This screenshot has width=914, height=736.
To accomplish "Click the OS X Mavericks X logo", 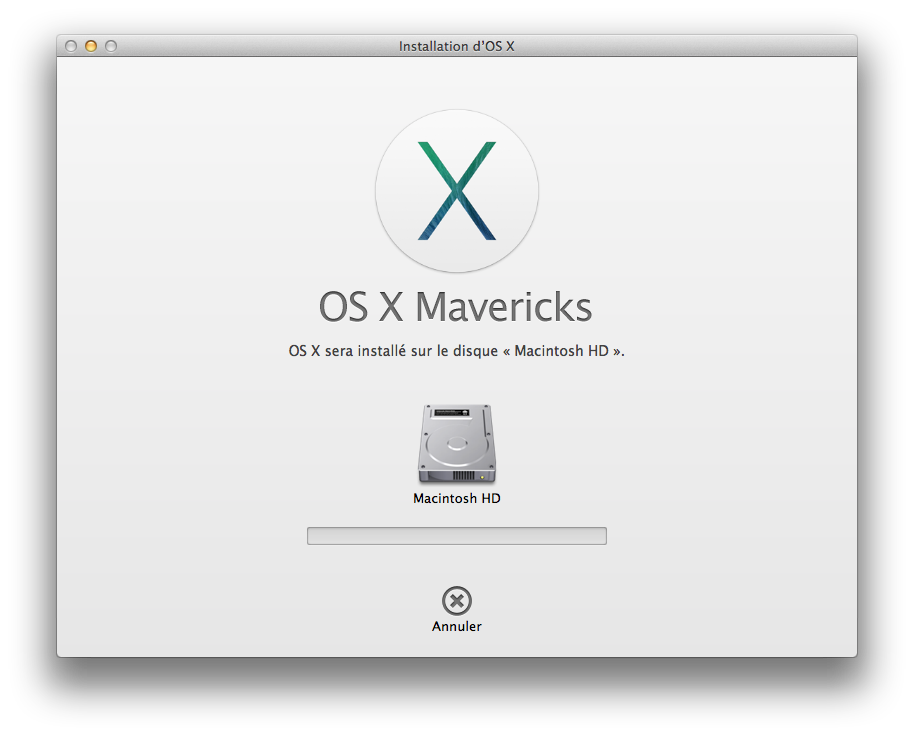I will pos(456,190).
